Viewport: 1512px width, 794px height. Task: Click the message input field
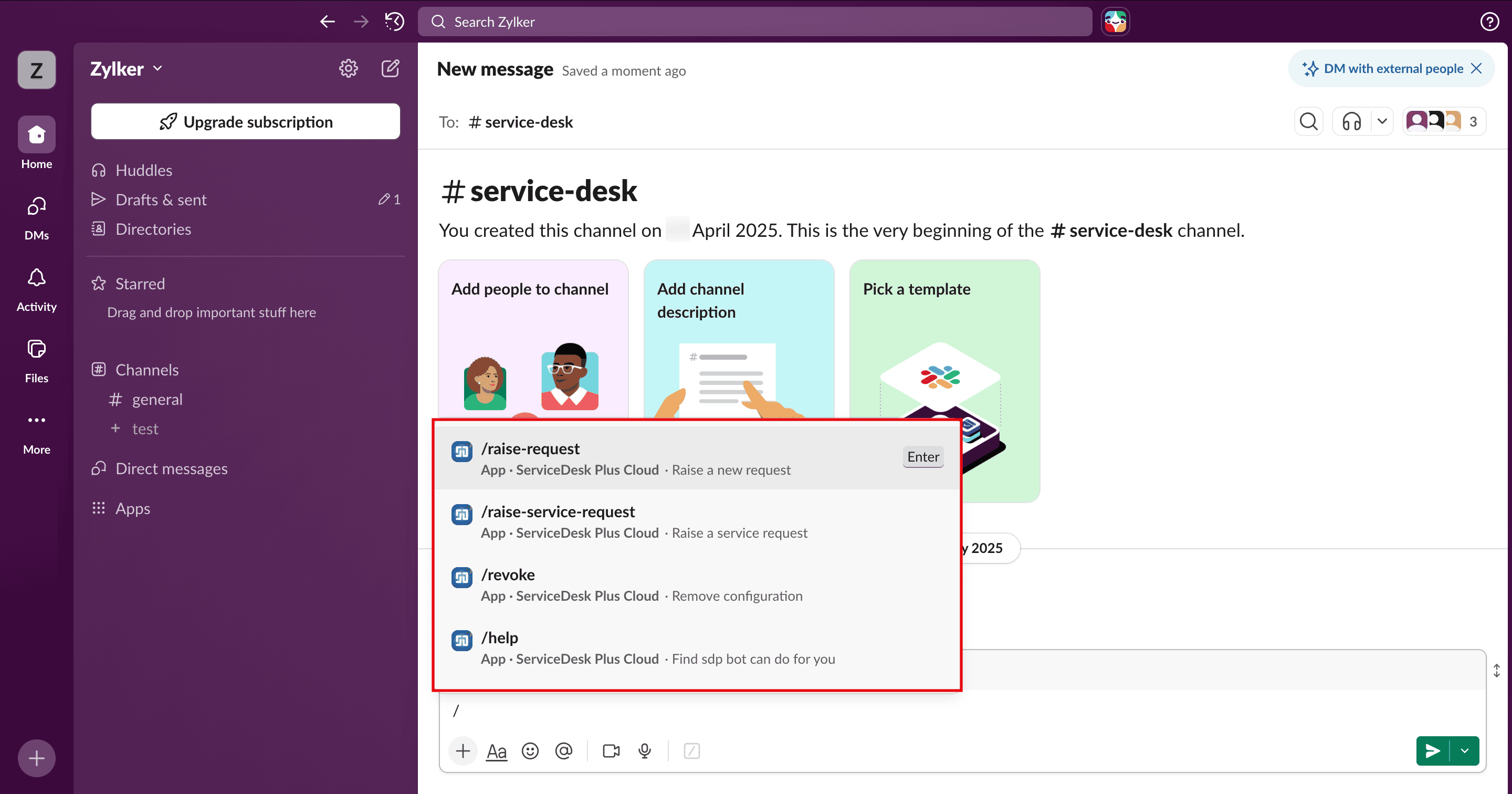pos(963,711)
